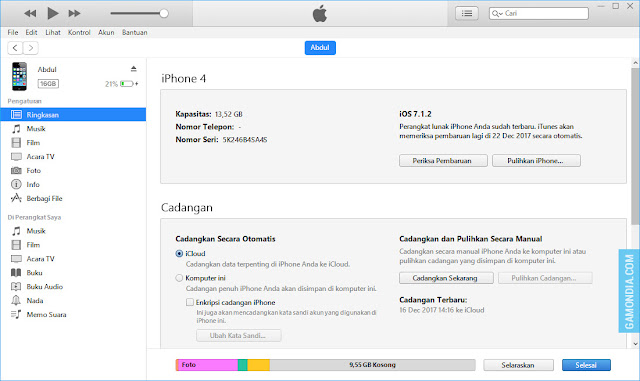Adjust the volume slider knob

point(164,13)
